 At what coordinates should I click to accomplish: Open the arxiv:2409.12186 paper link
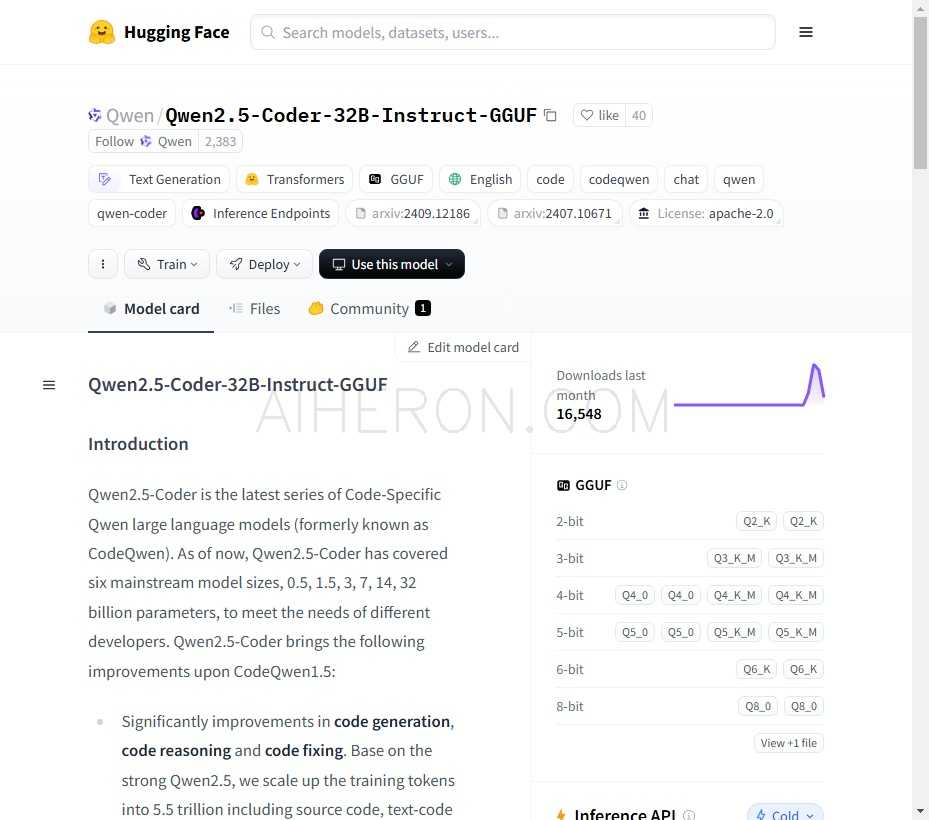click(413, 213)
